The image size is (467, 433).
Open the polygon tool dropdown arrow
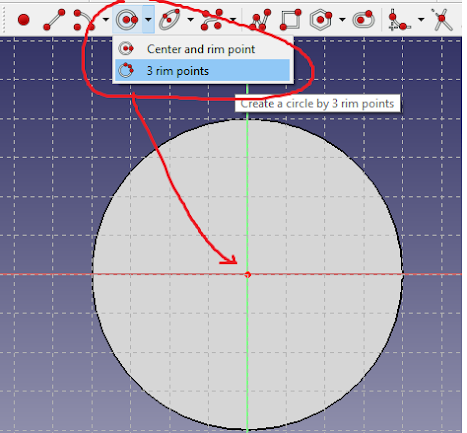[x=342, y=20]
